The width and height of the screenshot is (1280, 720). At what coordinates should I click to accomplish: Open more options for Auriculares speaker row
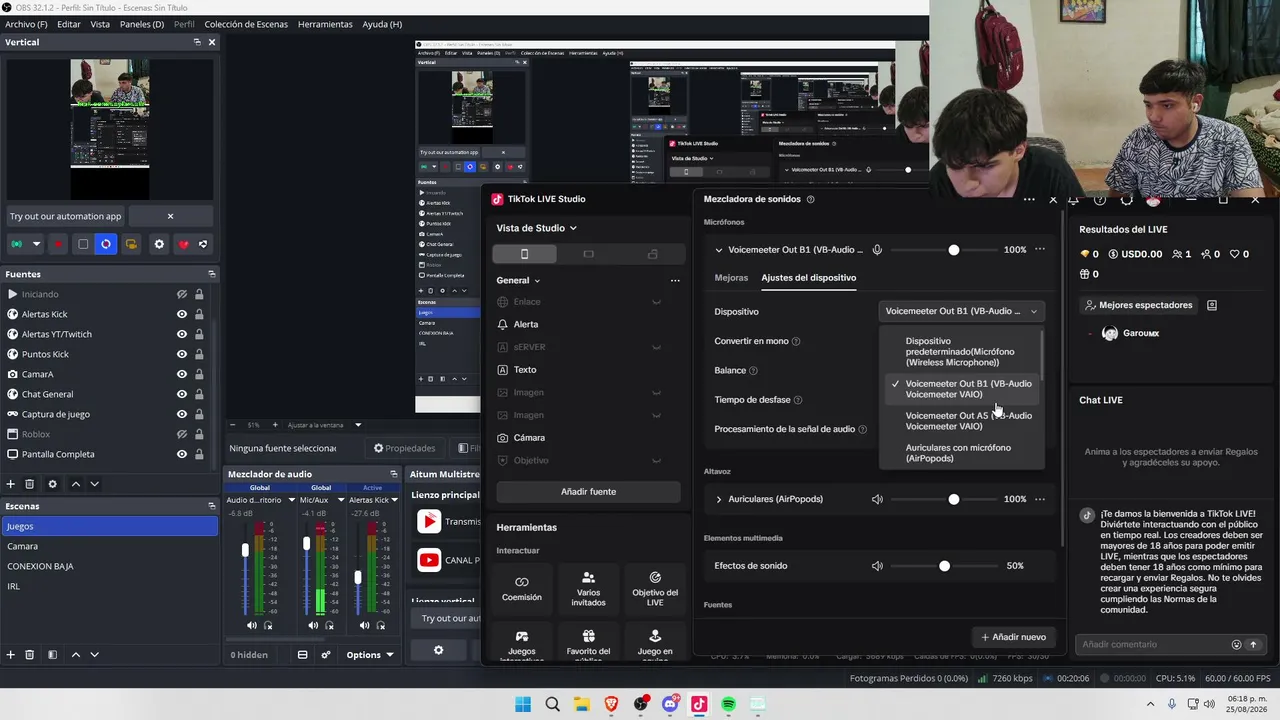(1040, 499)
